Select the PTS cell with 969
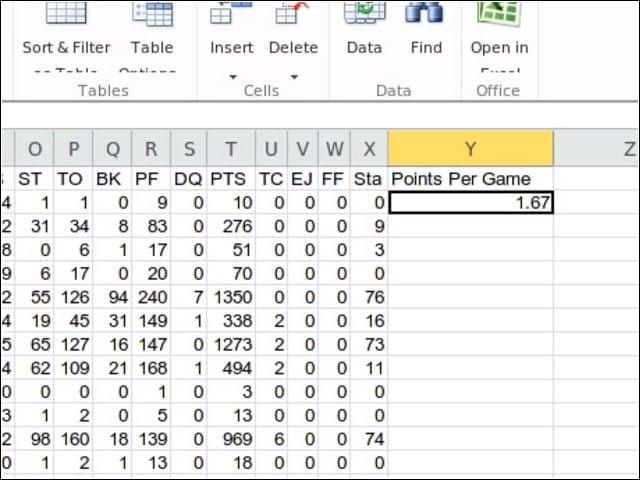 (231, 439)
